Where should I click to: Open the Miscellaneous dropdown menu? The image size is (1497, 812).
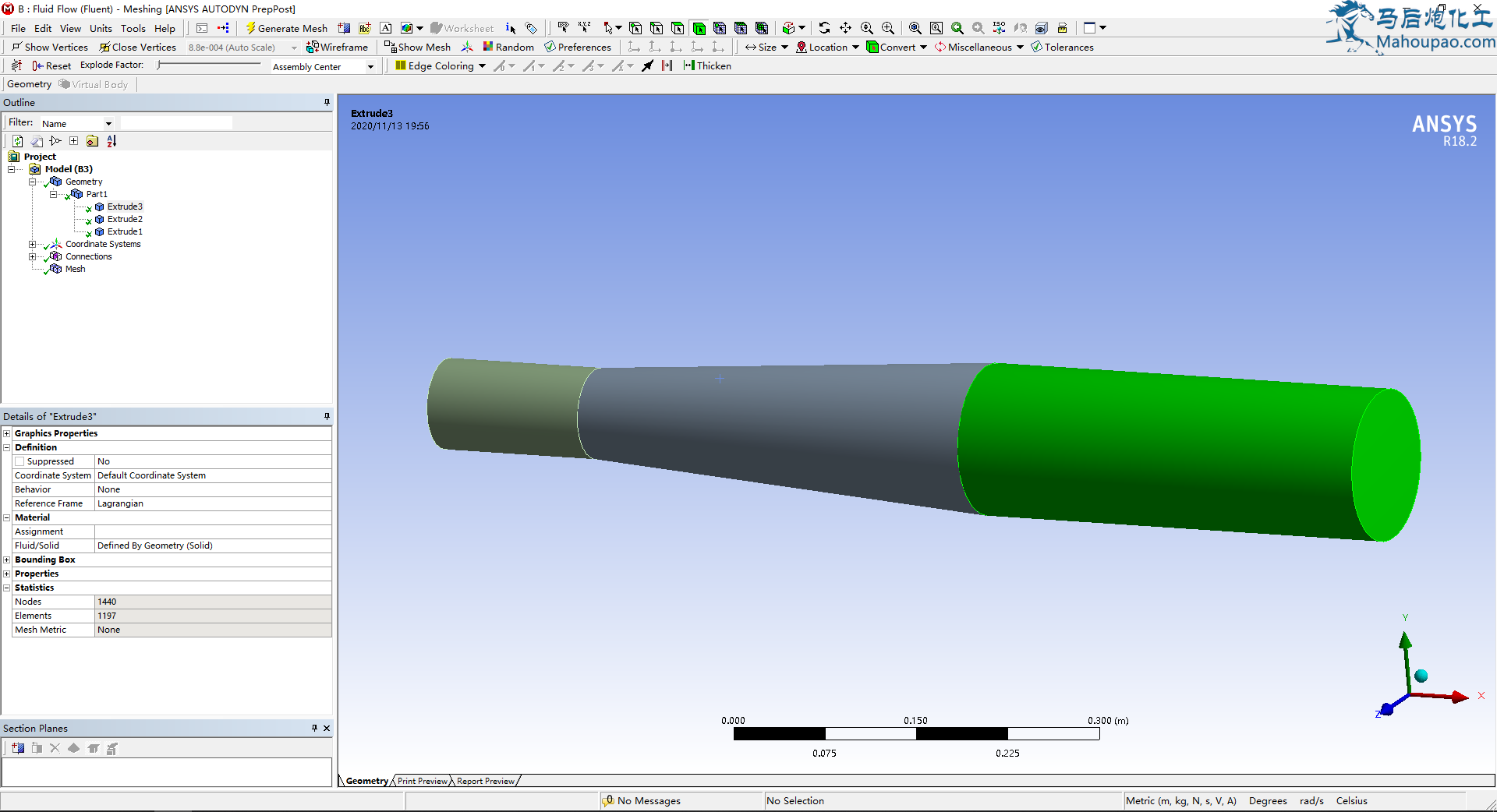[x=979, y=47]
